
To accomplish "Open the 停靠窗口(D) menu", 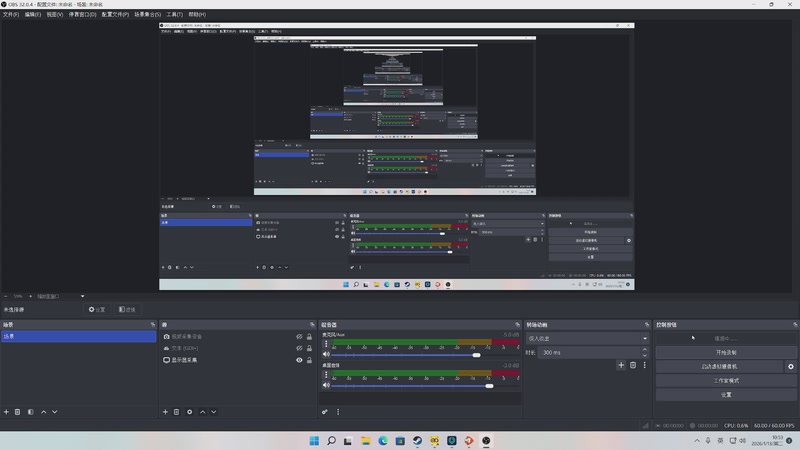I will pyautogui.click(x=82, y=14).
